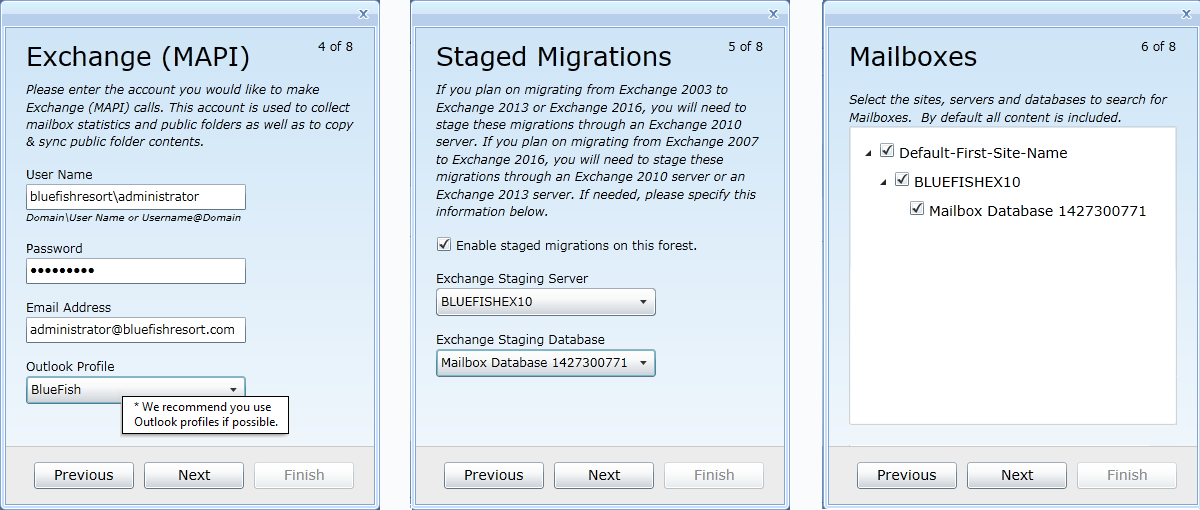Close the Exchange (MAPI) wizard window

[x=363, y=13]
